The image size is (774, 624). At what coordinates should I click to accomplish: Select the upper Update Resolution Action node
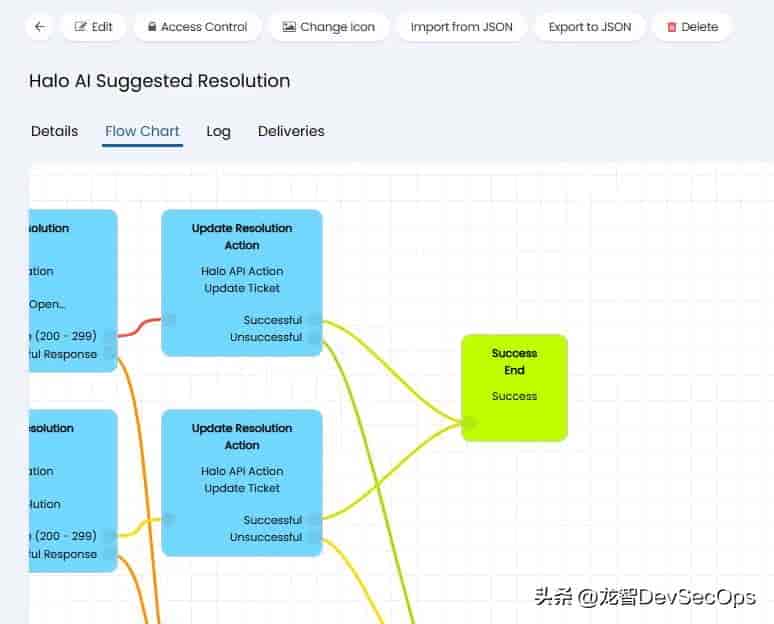click(x=242, y=283)
